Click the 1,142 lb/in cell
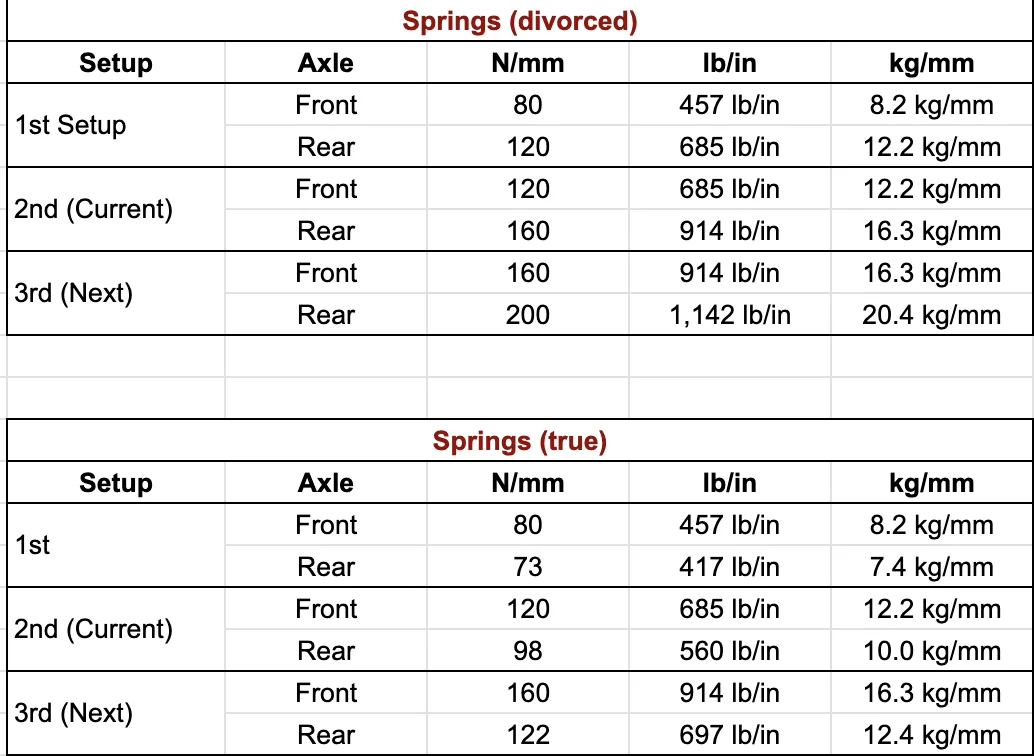This screenshot has height=756, width=1034. pyautogui.click(x=730, y=315)
